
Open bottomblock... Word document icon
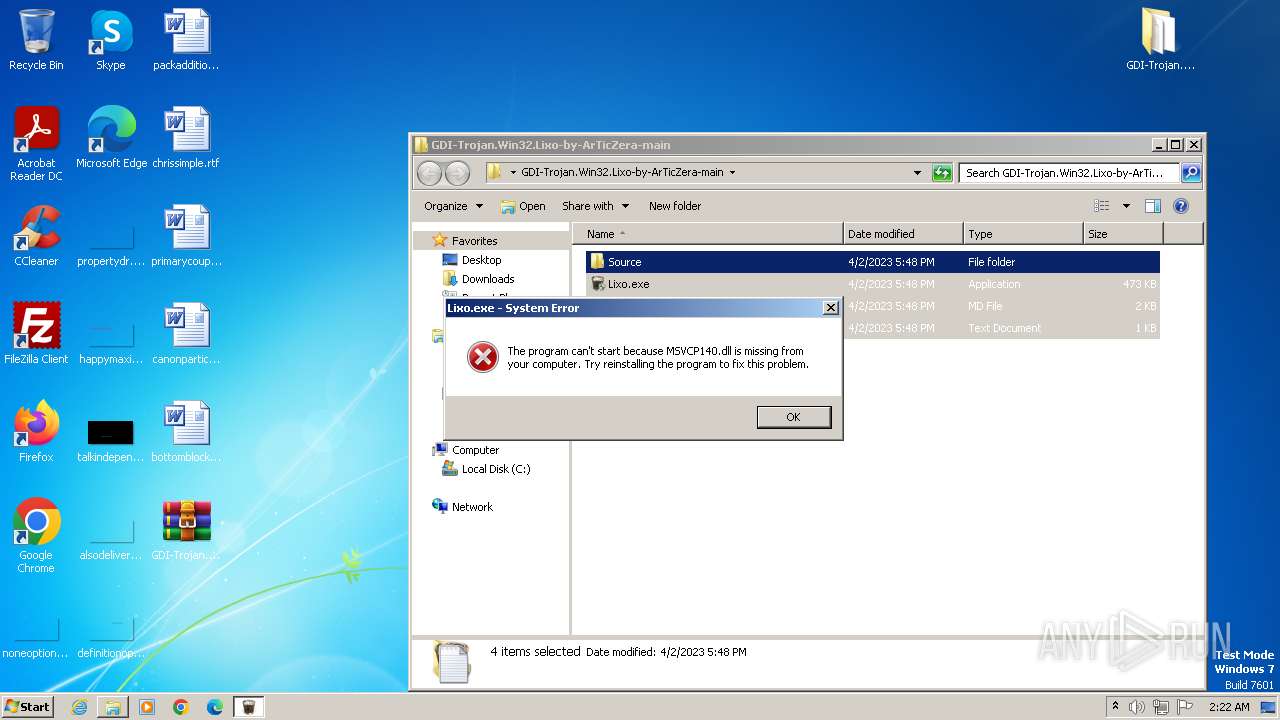pos(186,432)
